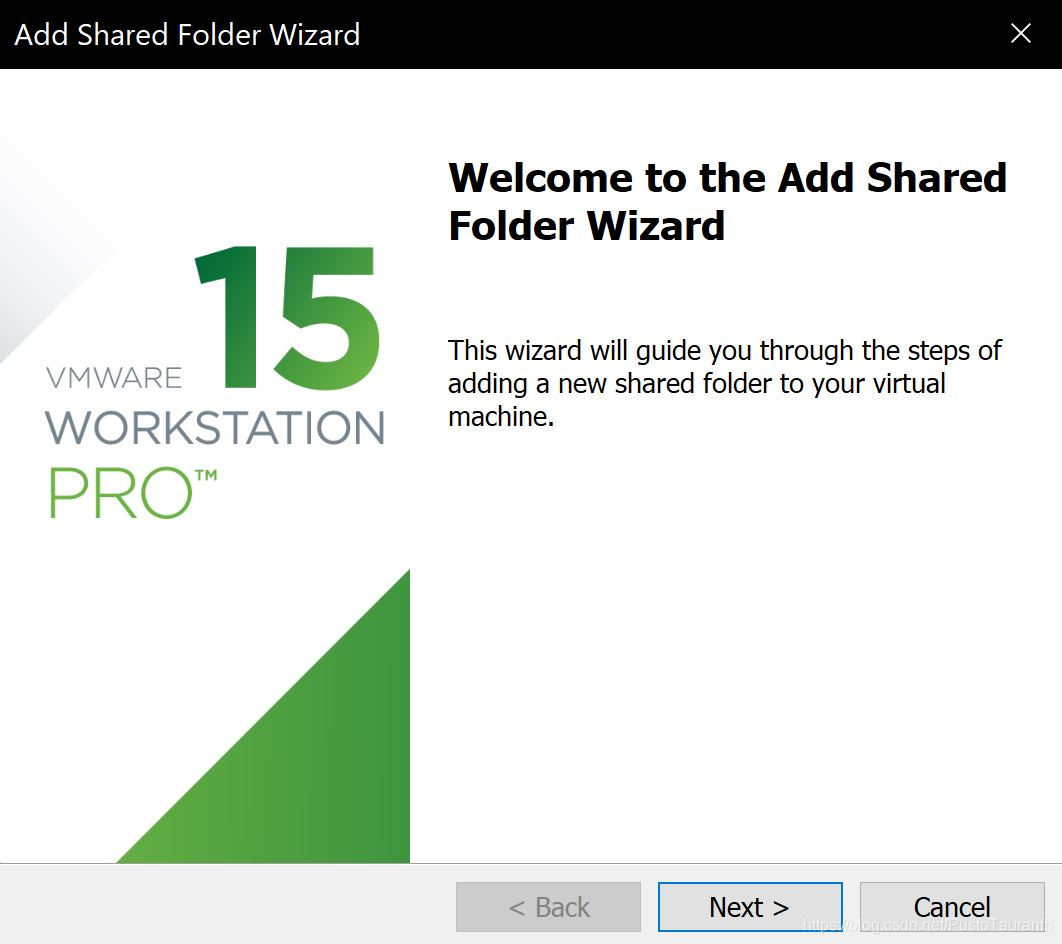This screenshot has width=1062, height=944.
Task: Click the 'Welcome to the Add Shared Folder Wizard' heading
Action: (x=727, y=201)
